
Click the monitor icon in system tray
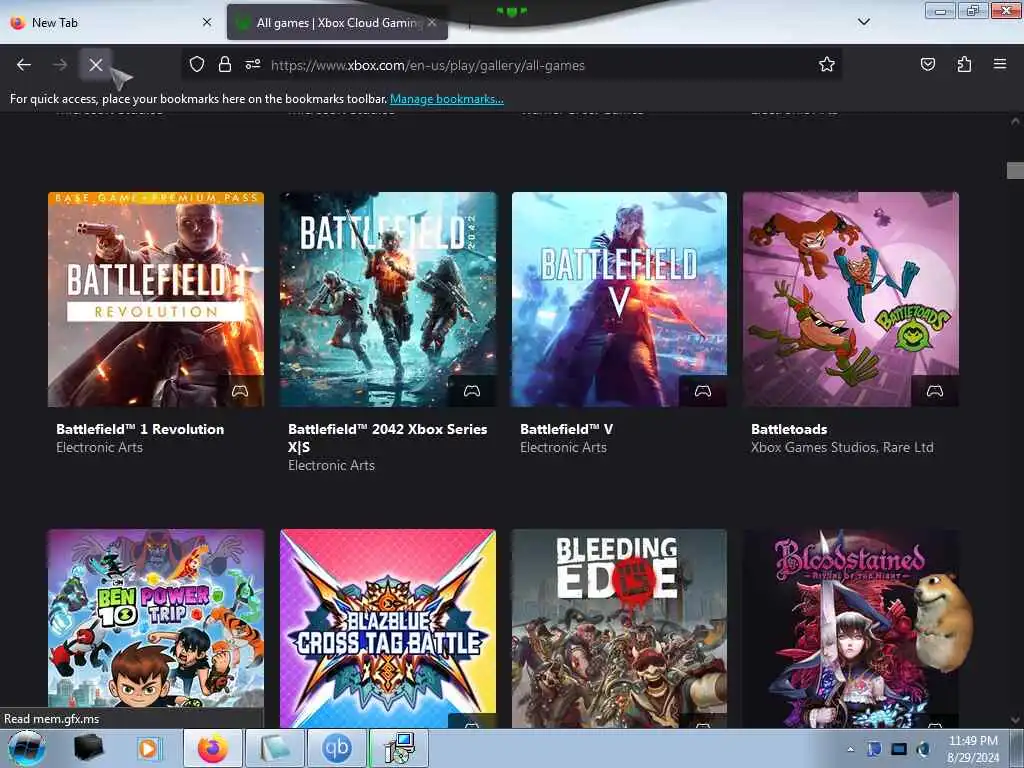pyautogui.click(x=899, y=749)
